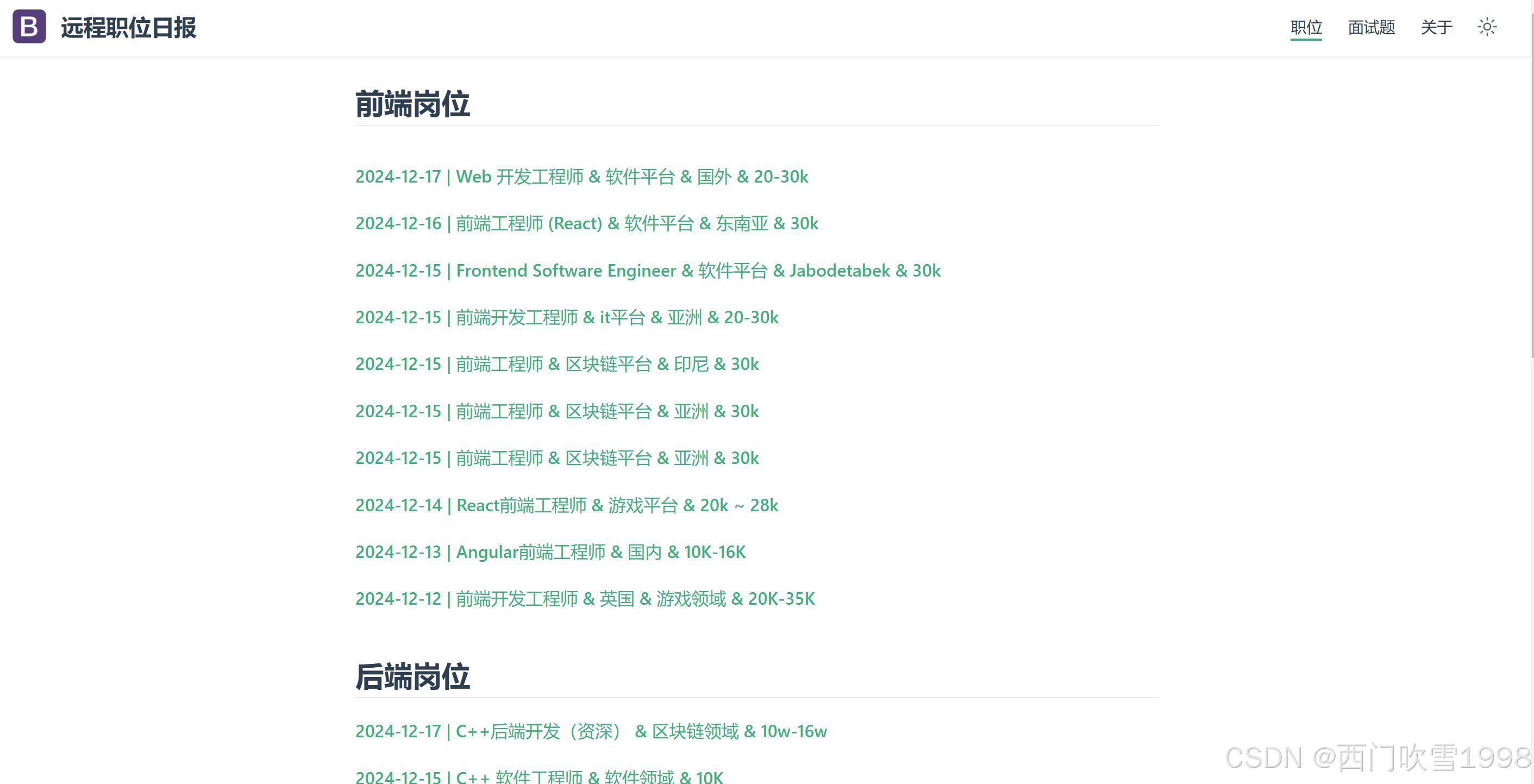This screenshot has height=784, width=1534.
Task: Go to the 关于 page
Action: 1436,27
